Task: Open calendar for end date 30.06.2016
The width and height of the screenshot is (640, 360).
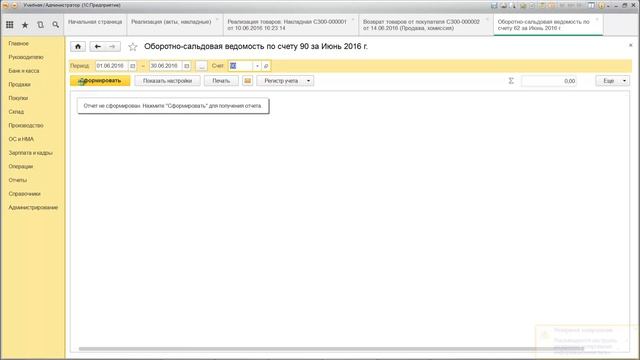Action: (x=187, y=66)
